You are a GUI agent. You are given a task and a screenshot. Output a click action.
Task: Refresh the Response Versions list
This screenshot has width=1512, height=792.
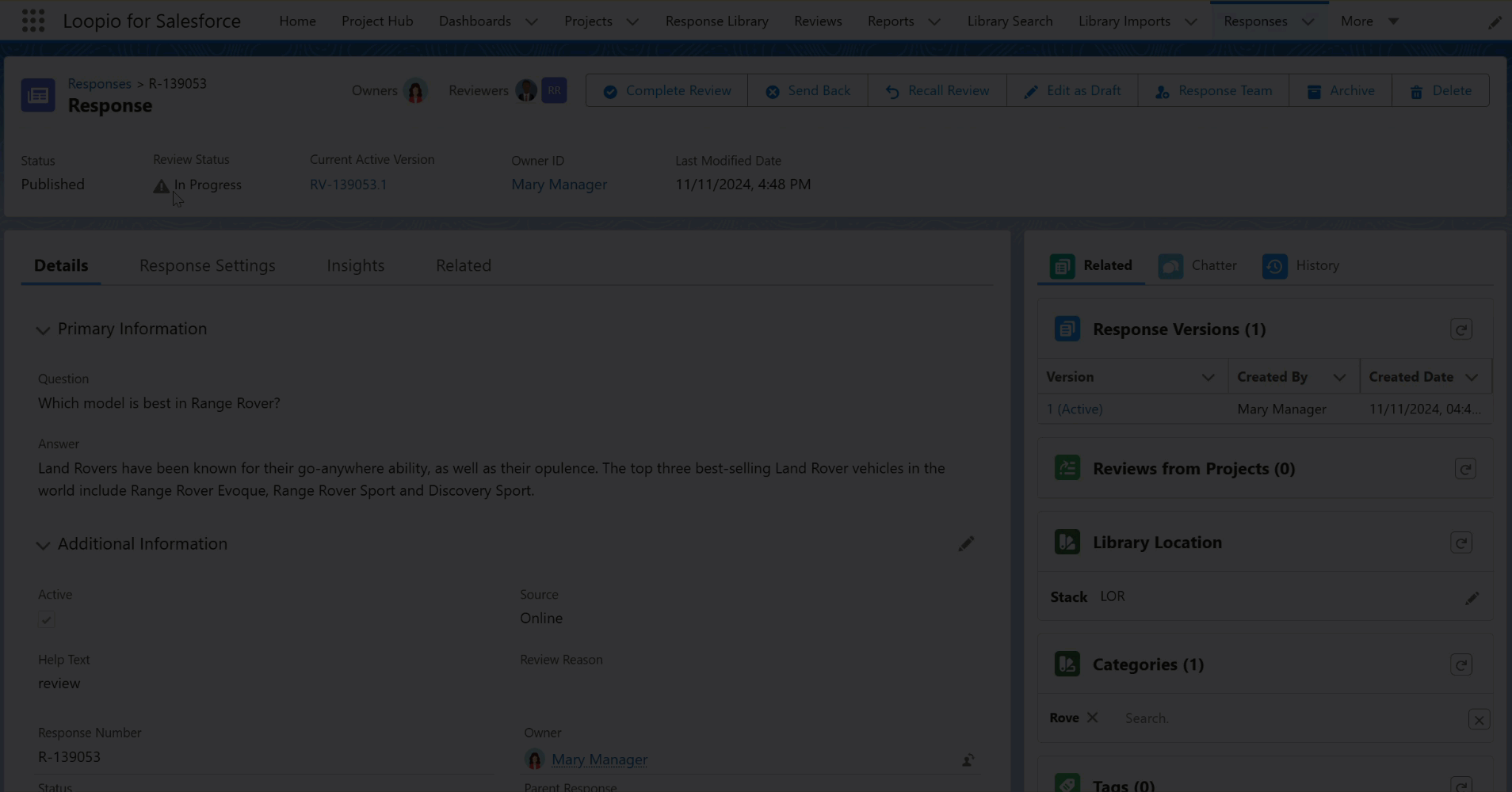point(1461,329)
